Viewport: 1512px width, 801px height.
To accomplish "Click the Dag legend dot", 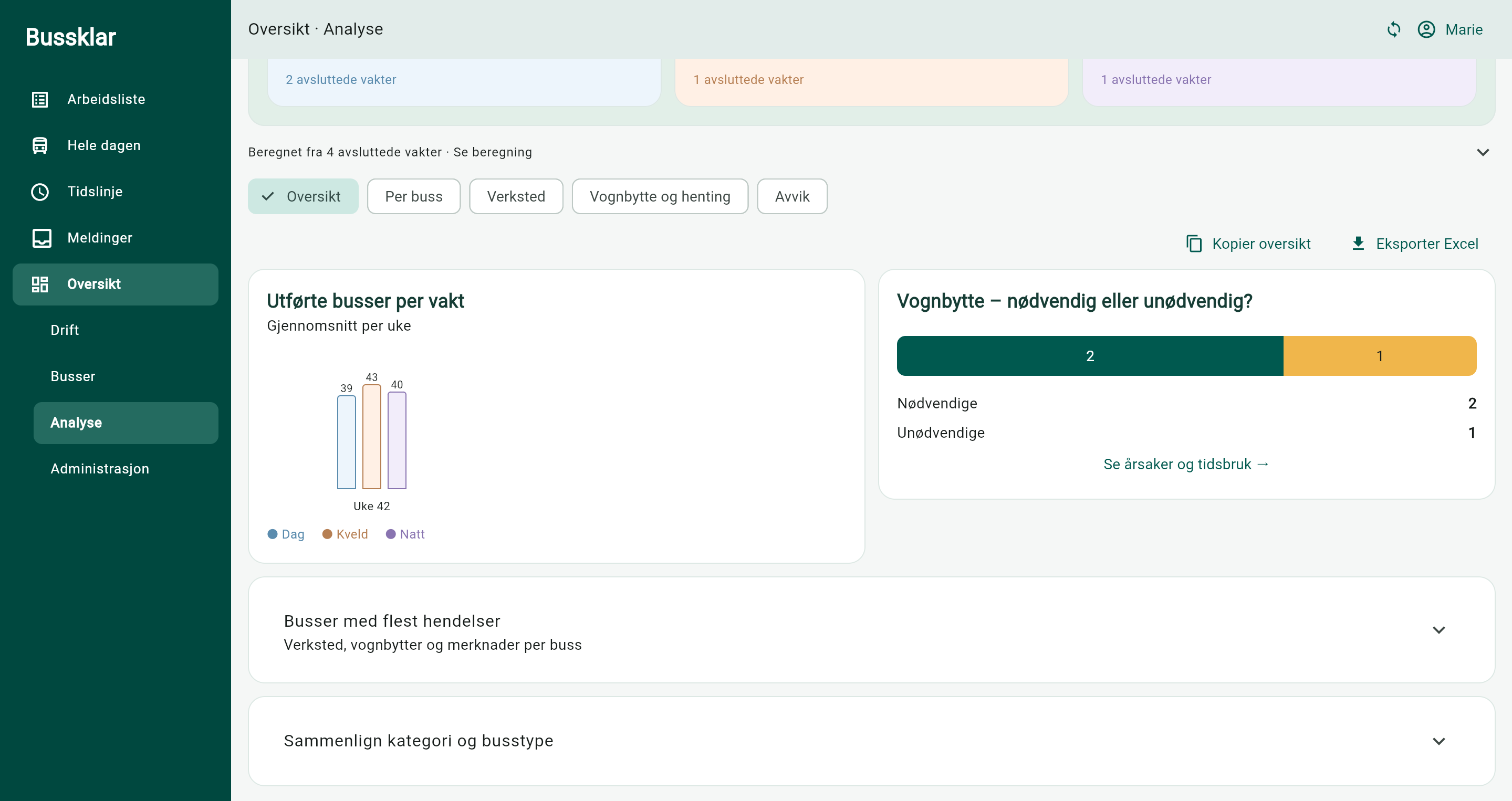I will (x=273, y=534).
